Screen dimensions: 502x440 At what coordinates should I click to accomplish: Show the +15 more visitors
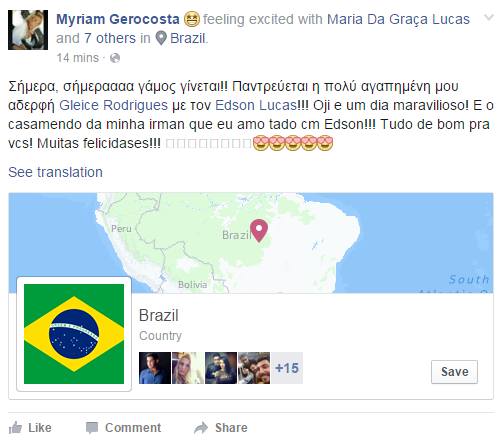(x=287, y=368)
